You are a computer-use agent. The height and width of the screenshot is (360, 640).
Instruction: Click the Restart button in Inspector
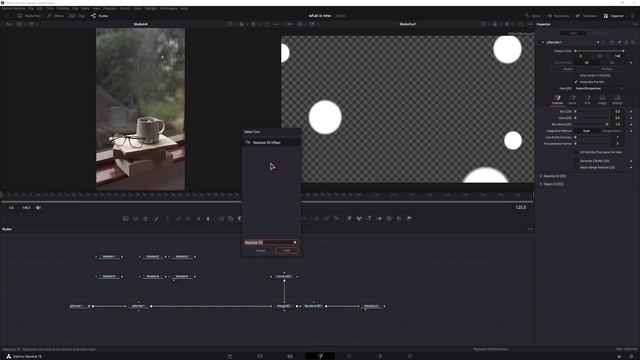568,69
